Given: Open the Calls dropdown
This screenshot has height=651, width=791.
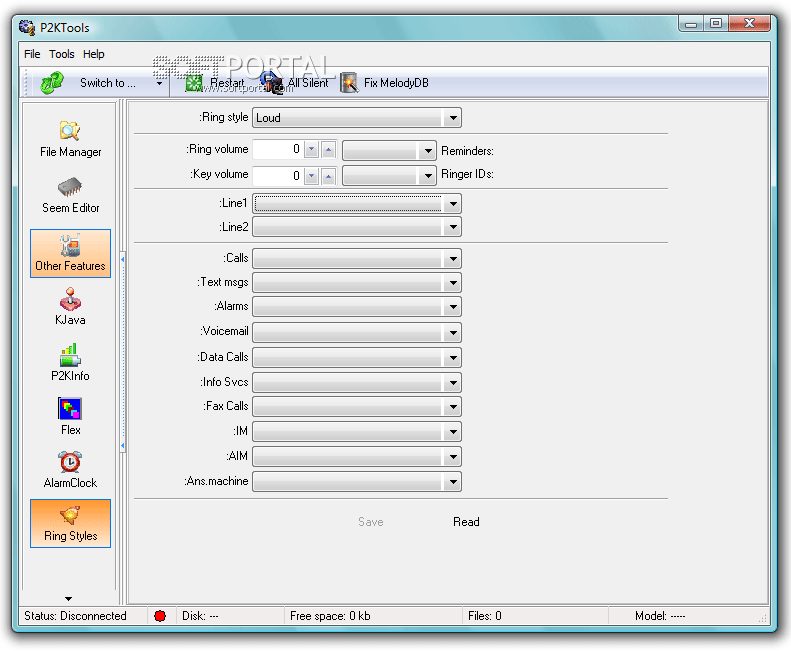Looking at the screenshot, I should click(357, 258).
